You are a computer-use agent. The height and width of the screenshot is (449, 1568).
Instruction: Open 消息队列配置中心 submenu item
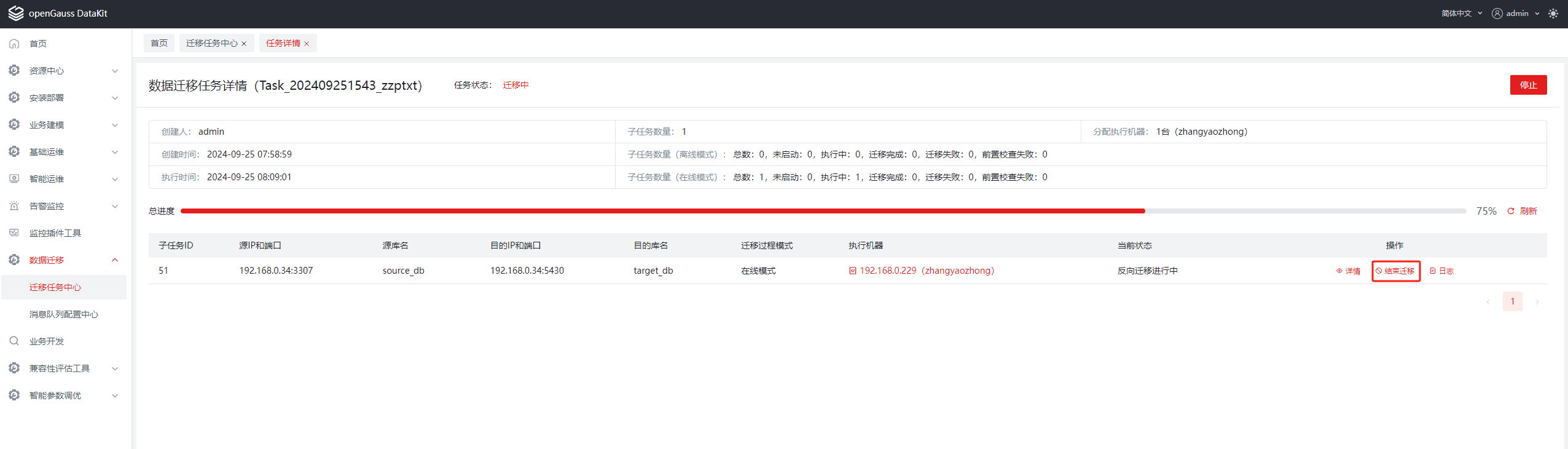64,314
